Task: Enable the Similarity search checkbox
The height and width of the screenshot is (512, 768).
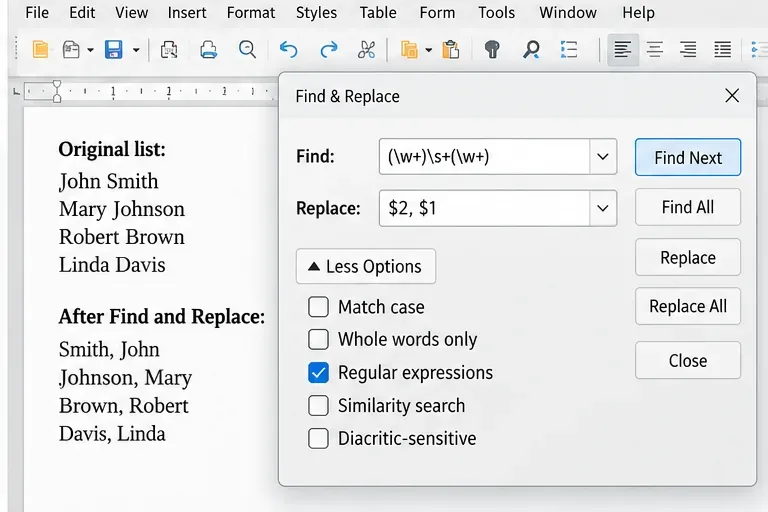Action: (x=318, y=406)
